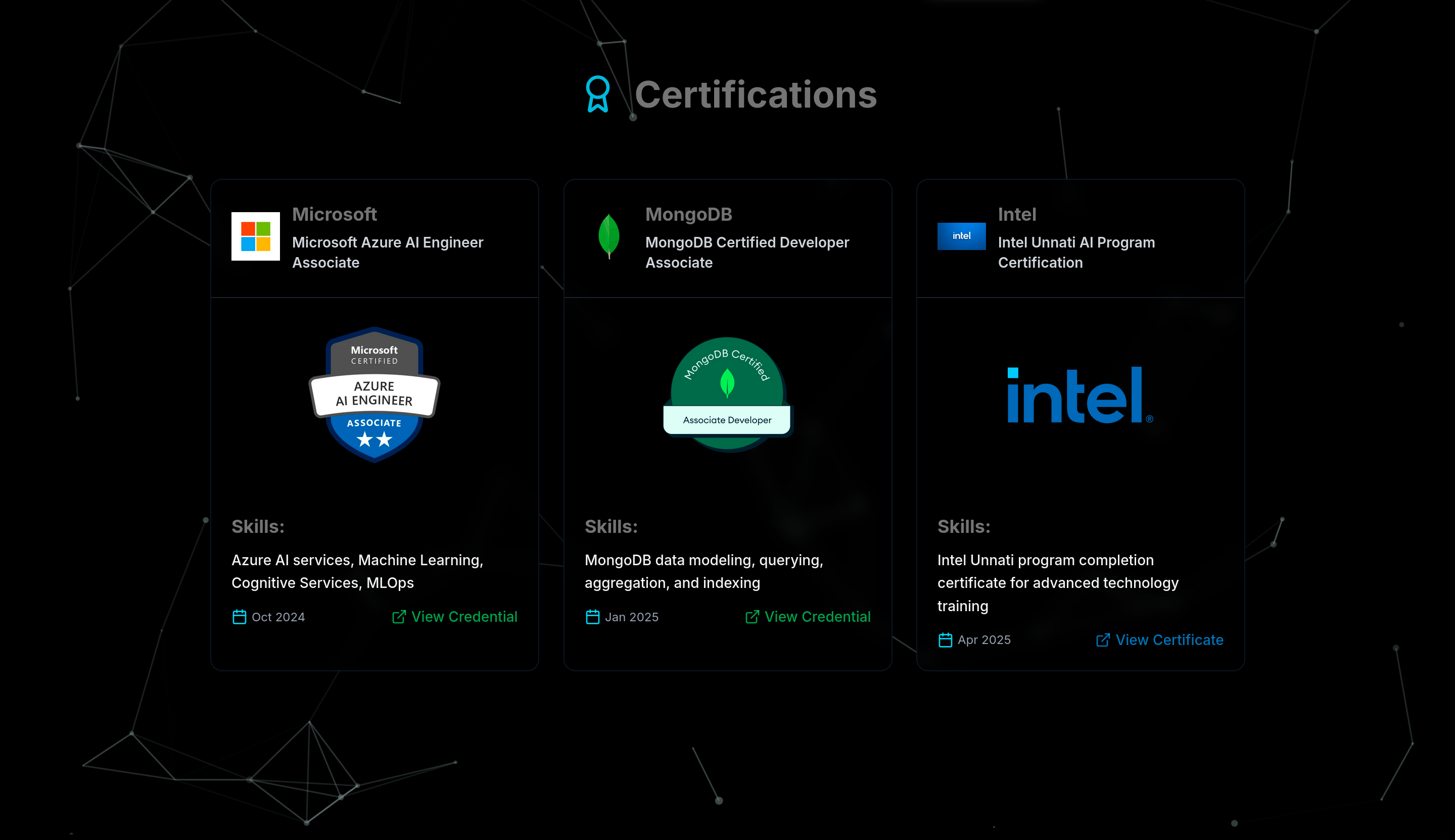Screen dimensions: 1455x840
Task: Select the MongoDB Certified Developer Associate title
Action: coord(747,252)
